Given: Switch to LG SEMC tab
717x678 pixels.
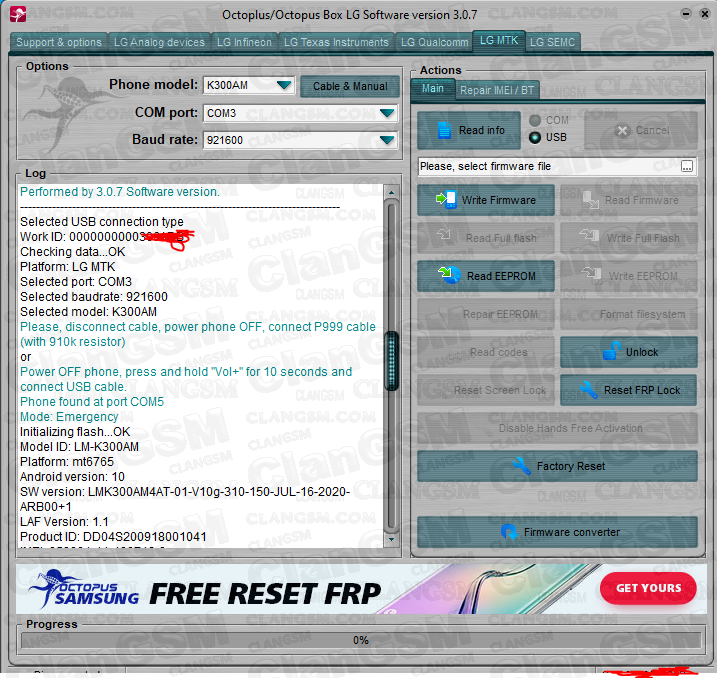Looking at the screenshot, I should (552, 42).
